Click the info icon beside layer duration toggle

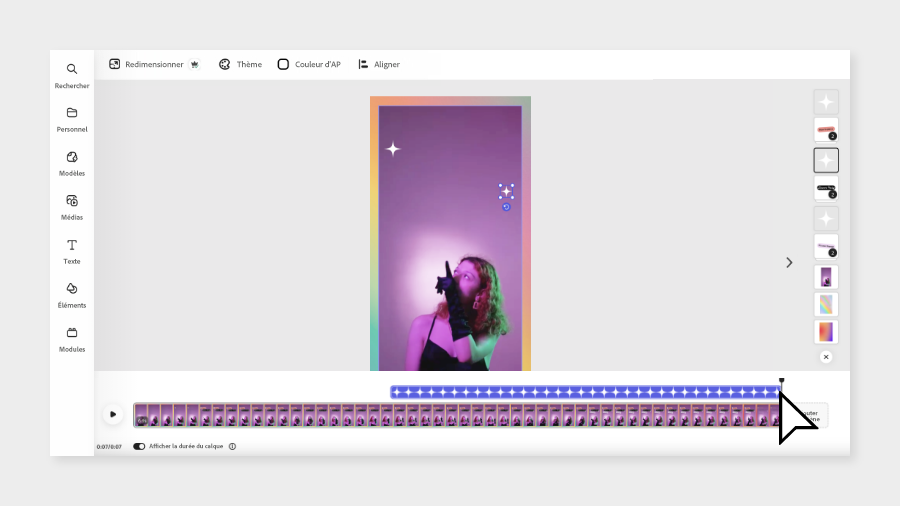pos(232,446)
